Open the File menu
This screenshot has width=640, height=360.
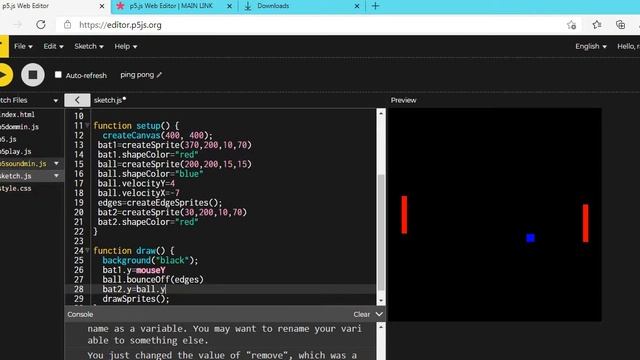click(23, 47)
